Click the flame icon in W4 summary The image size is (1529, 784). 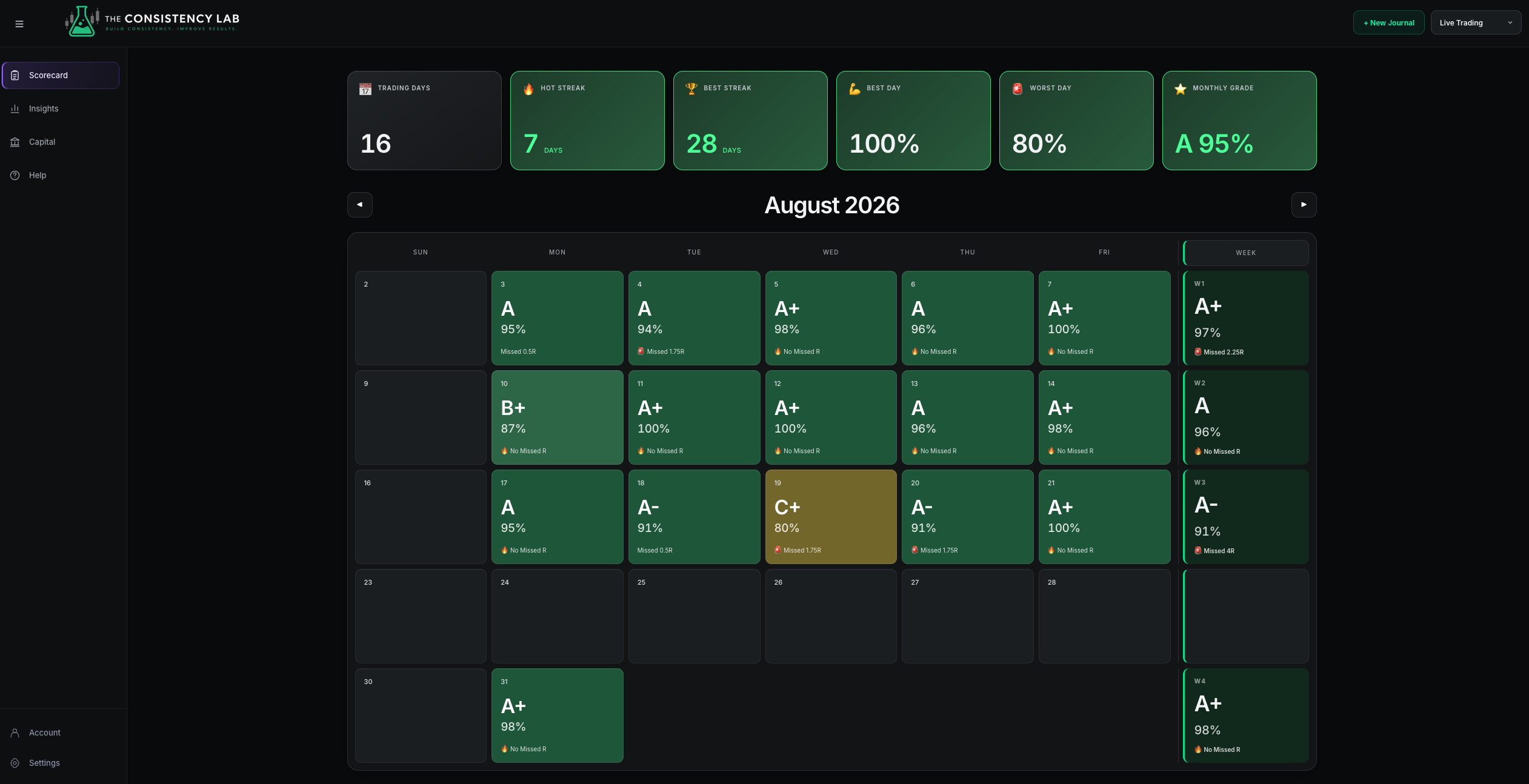(x=1198, y=749)
